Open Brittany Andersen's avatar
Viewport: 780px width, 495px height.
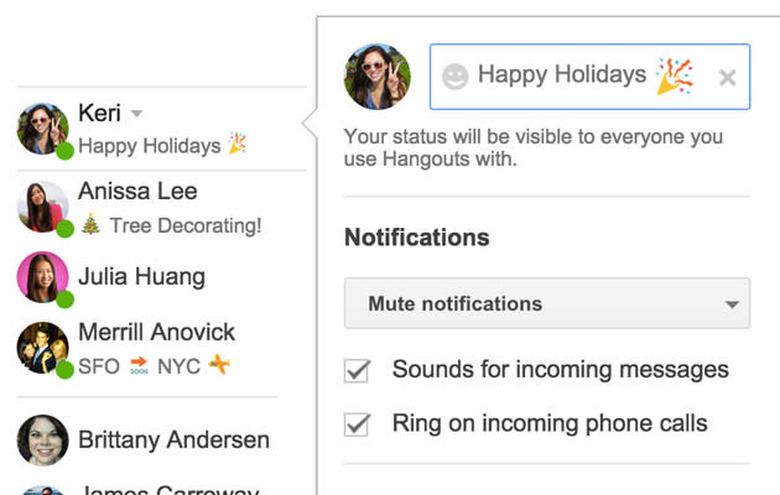click(x=43, y=441)
